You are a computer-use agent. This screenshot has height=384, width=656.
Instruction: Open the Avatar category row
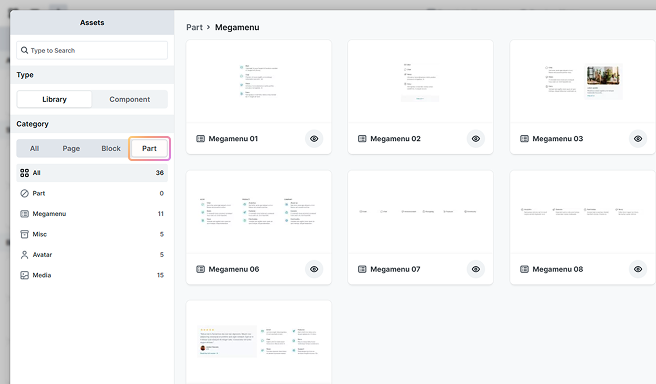(x=92, y=255)
